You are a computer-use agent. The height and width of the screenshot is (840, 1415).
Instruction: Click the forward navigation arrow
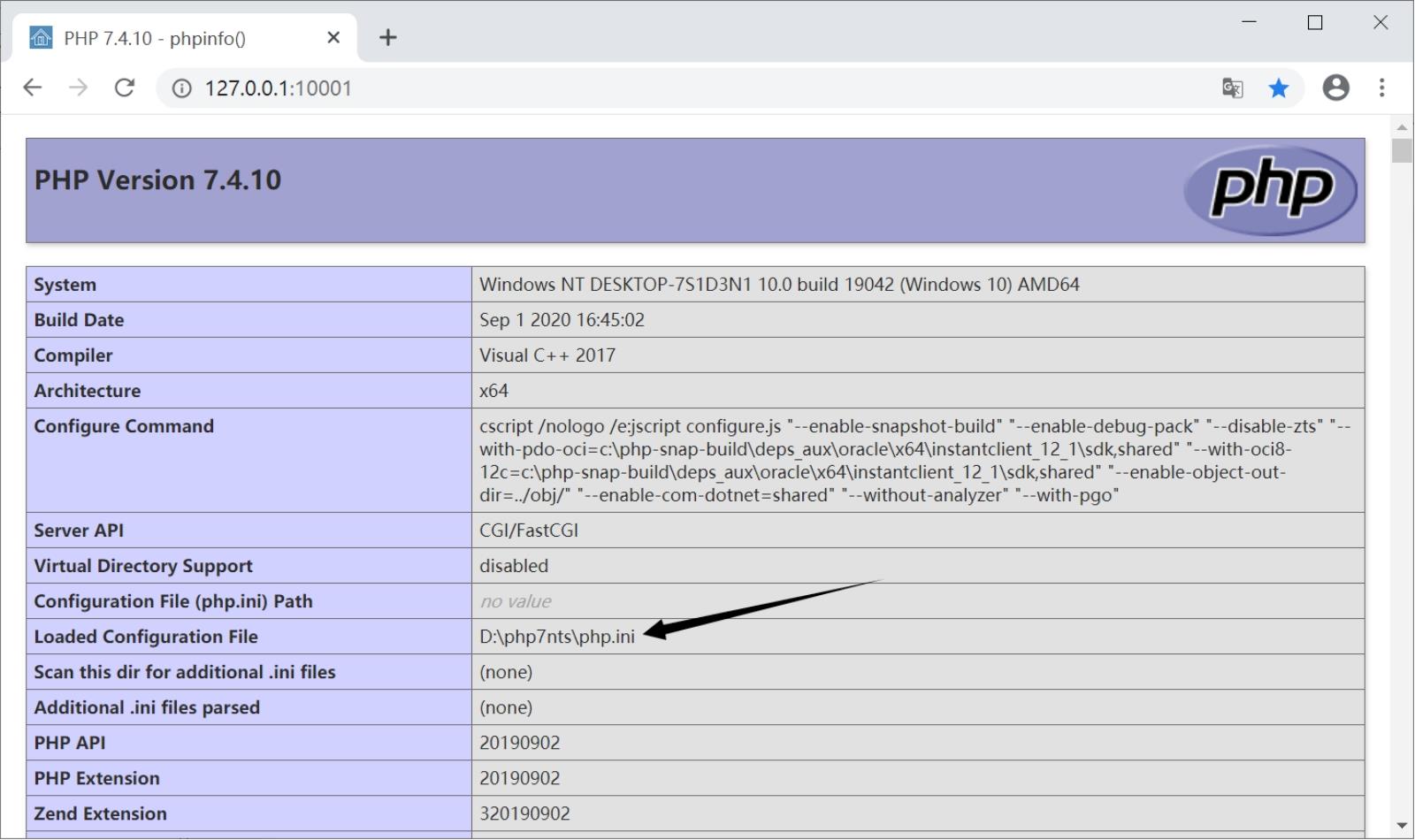(x=79, y=88)
